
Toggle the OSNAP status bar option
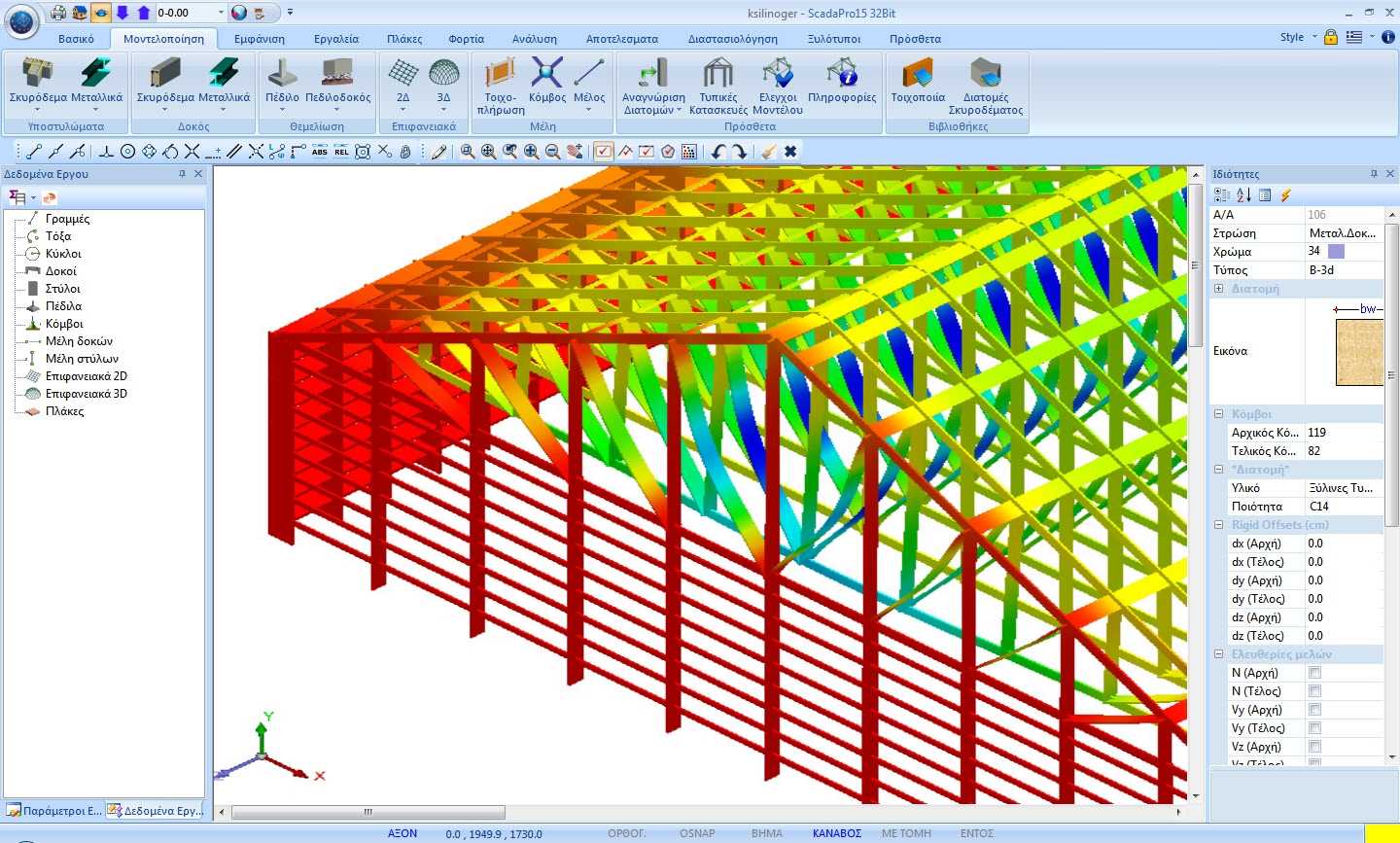pyautogui.click(x=697, y=833)
